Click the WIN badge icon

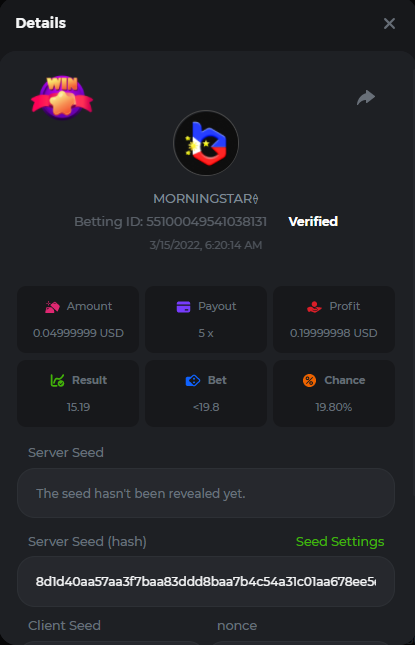62,97
